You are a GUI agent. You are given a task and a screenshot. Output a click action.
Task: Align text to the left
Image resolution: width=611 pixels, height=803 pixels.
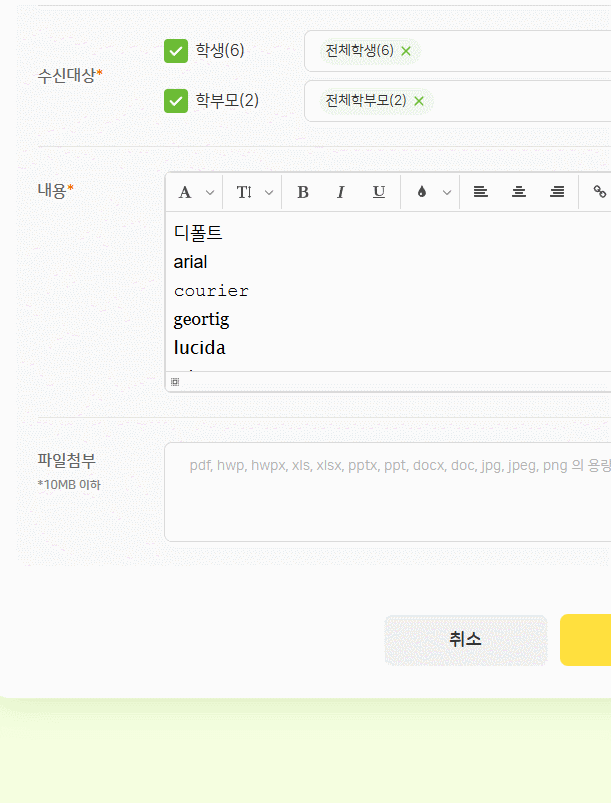(481, 192)
